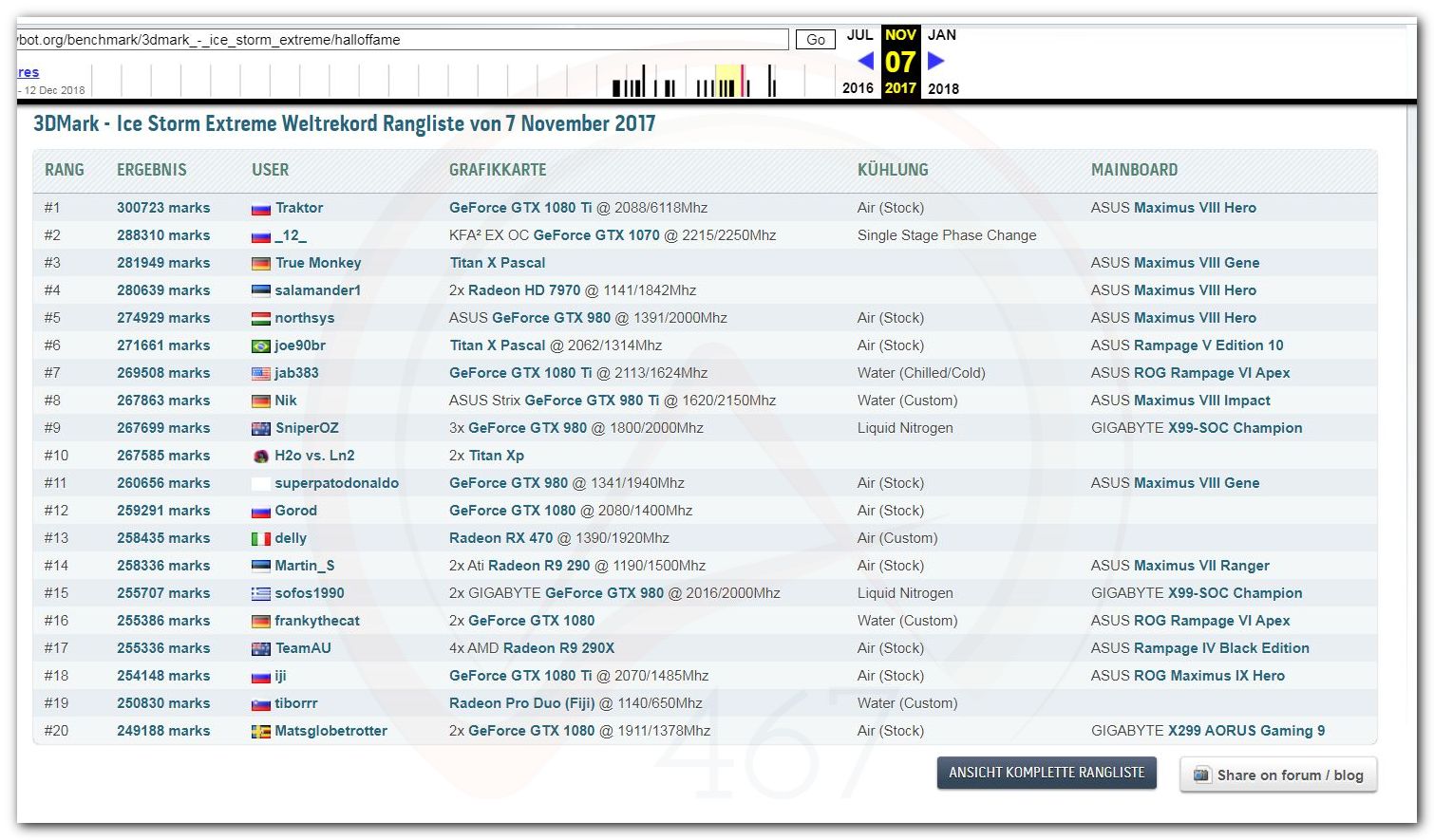Open Titan Xp graphics card link
1434x840 pixels.
click(x=497, y=456)
